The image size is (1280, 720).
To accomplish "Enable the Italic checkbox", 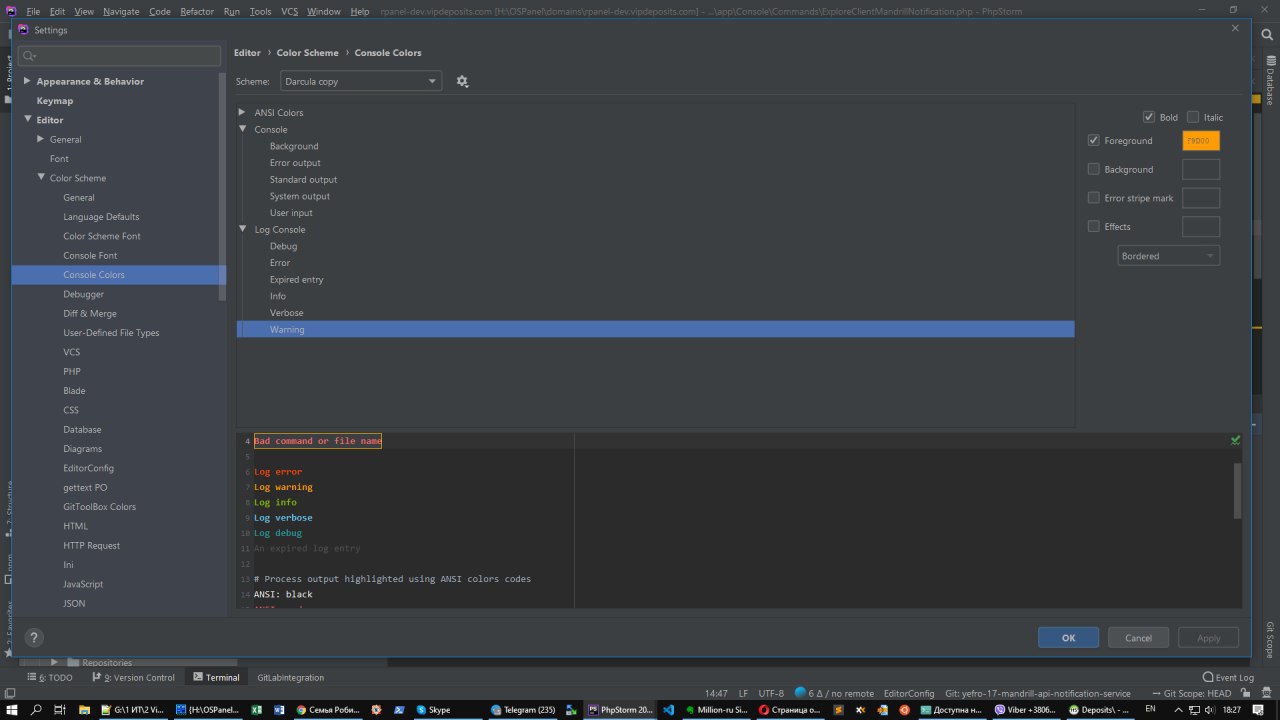I will point(1193,117).
